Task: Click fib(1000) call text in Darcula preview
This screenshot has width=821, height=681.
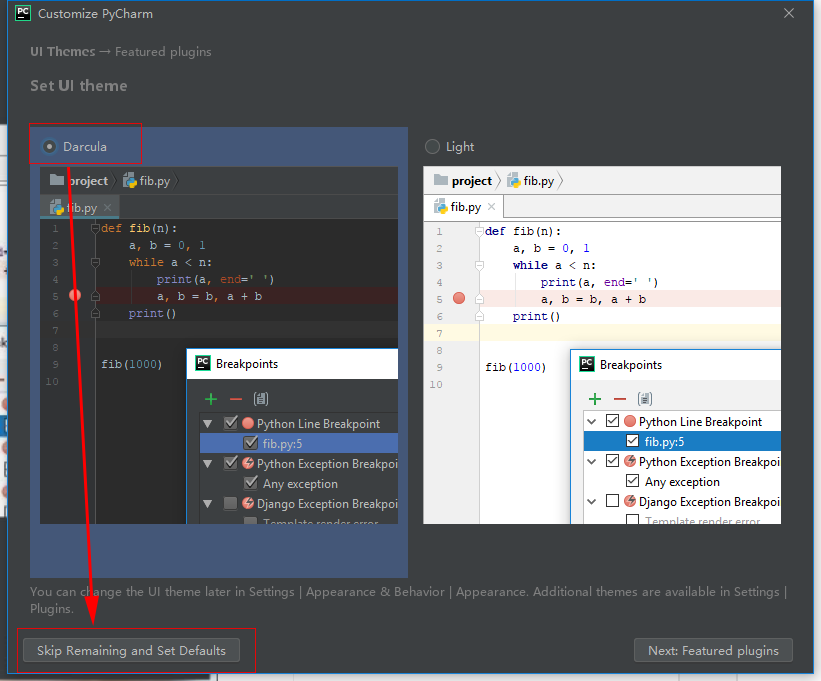Action: point(132,364)
